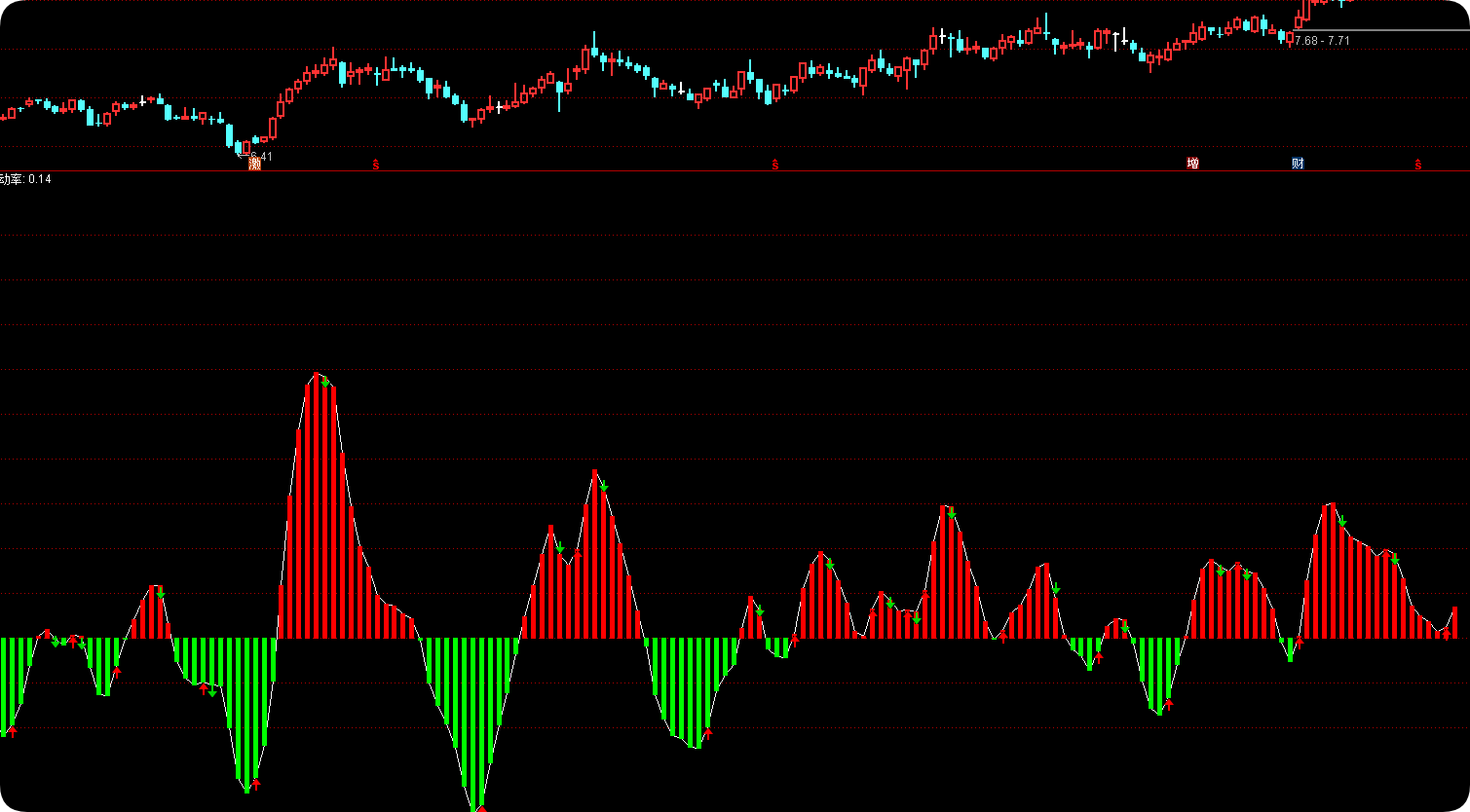Viewport: 1470px width, 812px height.
Task: Click the 7.68 - 7.71 price label
Action: click(x=1323, y=41)
